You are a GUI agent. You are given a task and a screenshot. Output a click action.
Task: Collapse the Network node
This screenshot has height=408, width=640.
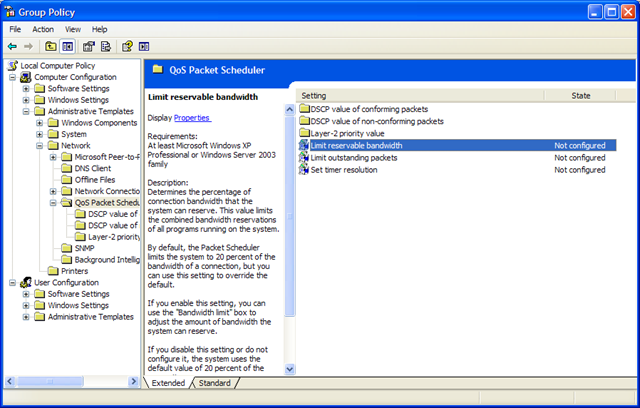tap(40, 146)
